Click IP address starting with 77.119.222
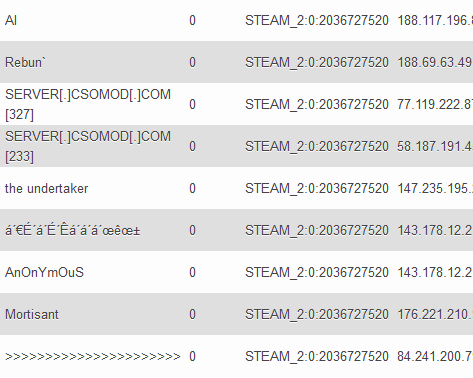473x378 pixels. click(435, 104)
